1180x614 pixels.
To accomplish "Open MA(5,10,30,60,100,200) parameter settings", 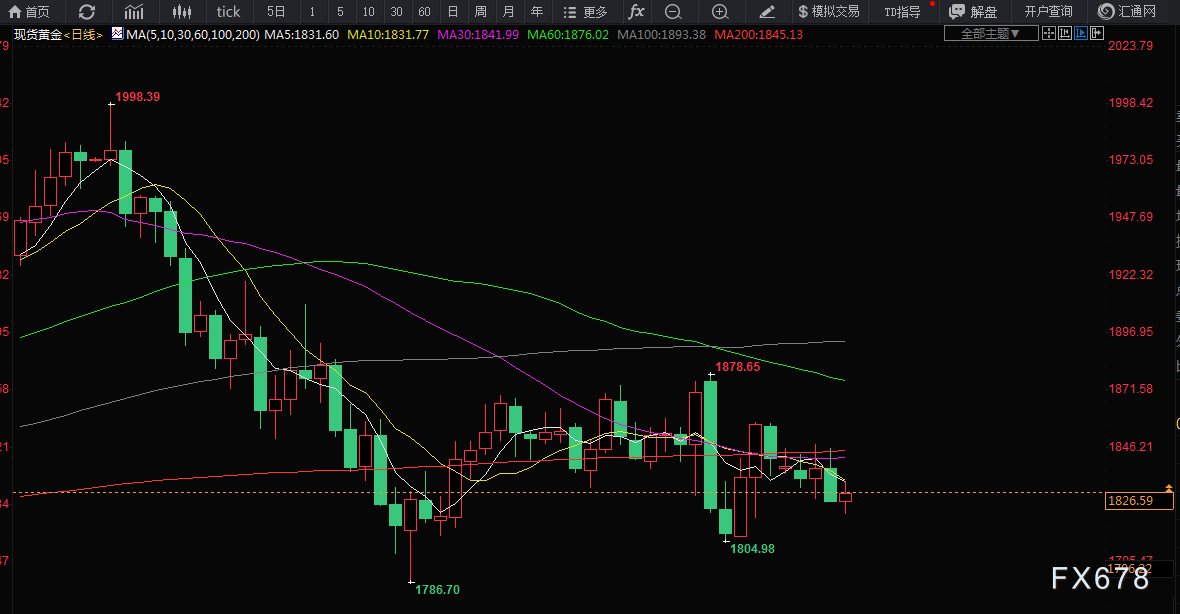I will (x=193, y=35).
